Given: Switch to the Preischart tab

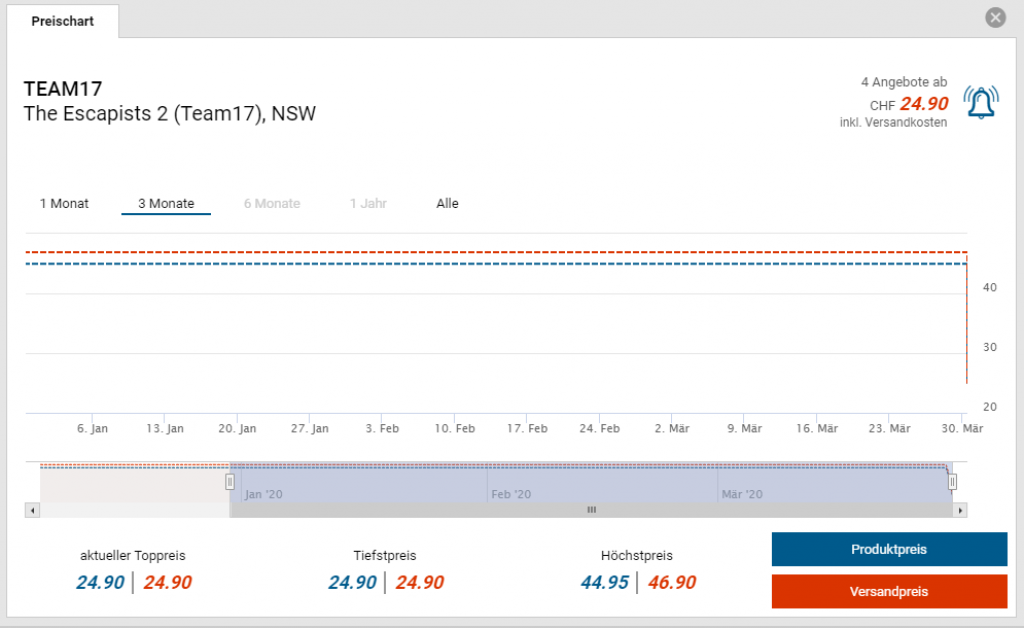Looking at the screenshot, I should tap(62, 21).
